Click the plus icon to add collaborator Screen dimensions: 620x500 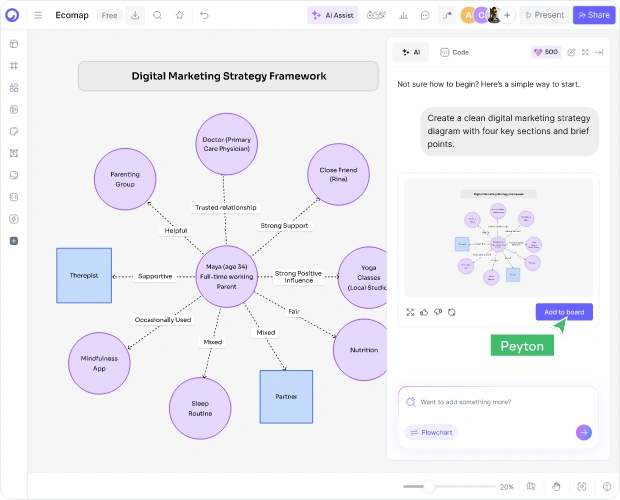pos(507,15)
